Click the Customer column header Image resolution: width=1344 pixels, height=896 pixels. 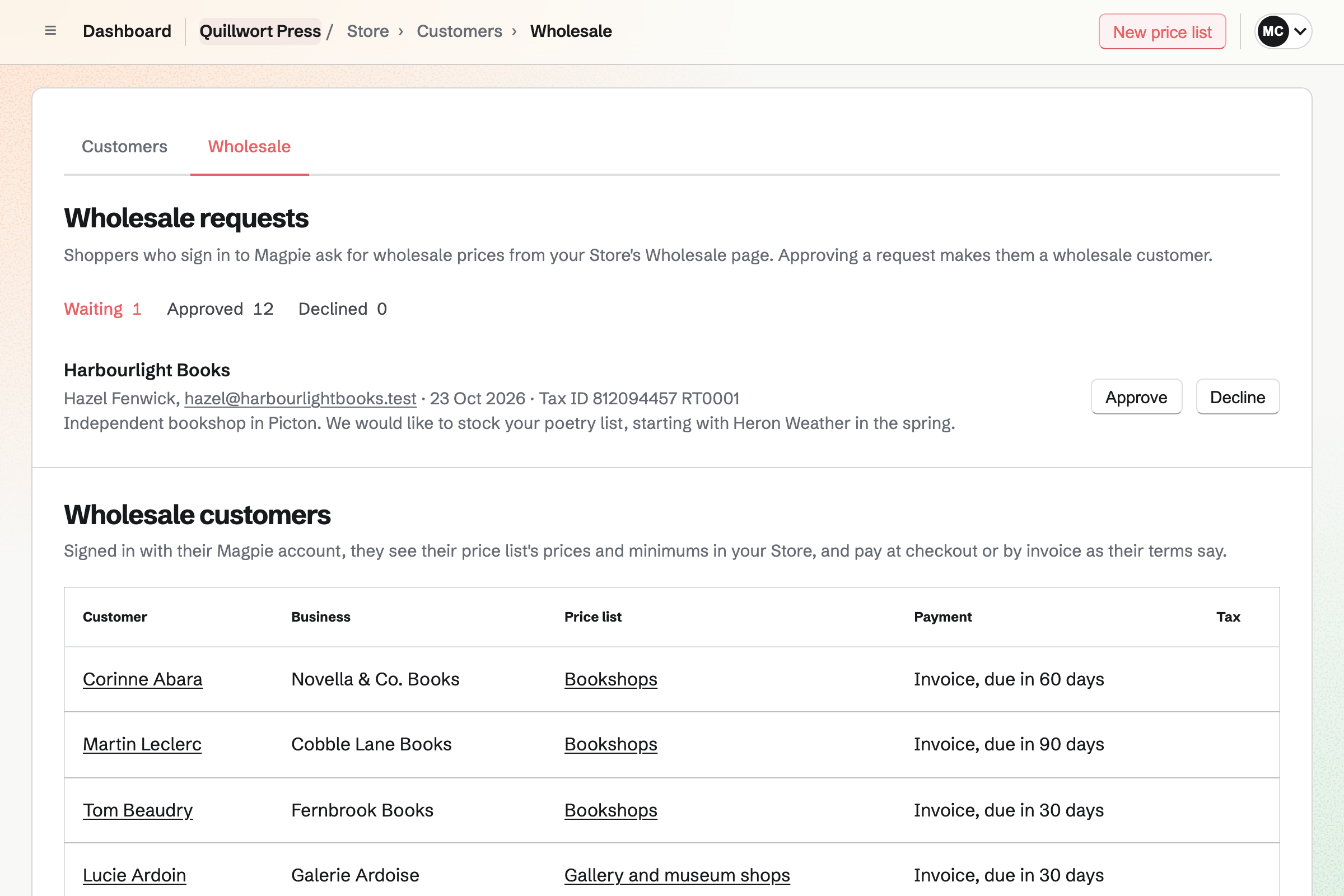point(114,617)
